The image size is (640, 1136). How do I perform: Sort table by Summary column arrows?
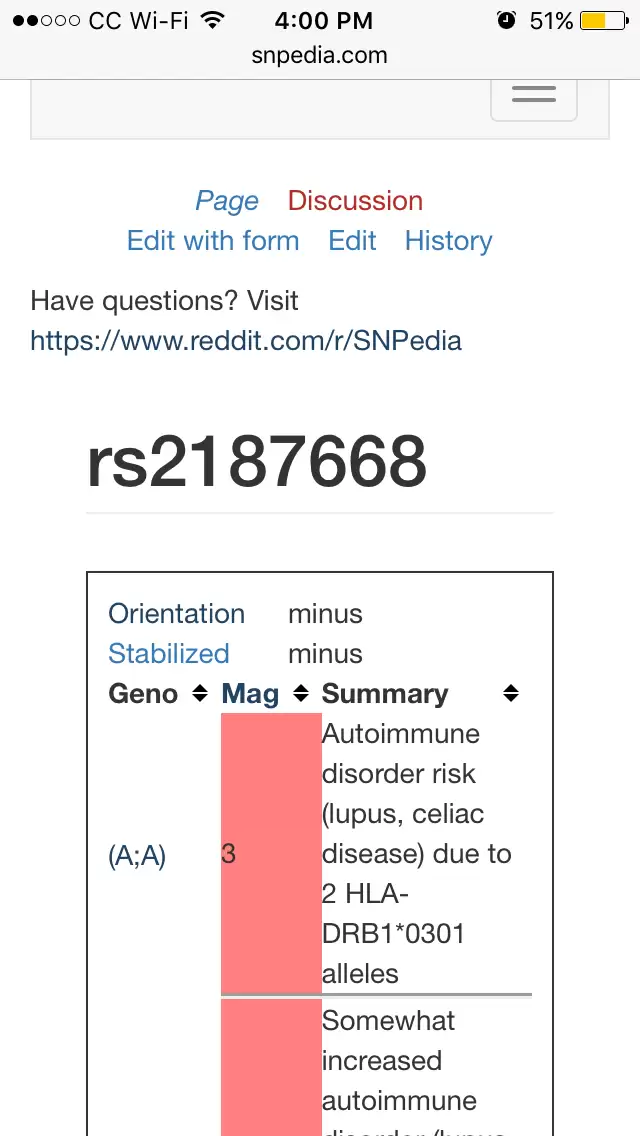(x=511, y=693)
